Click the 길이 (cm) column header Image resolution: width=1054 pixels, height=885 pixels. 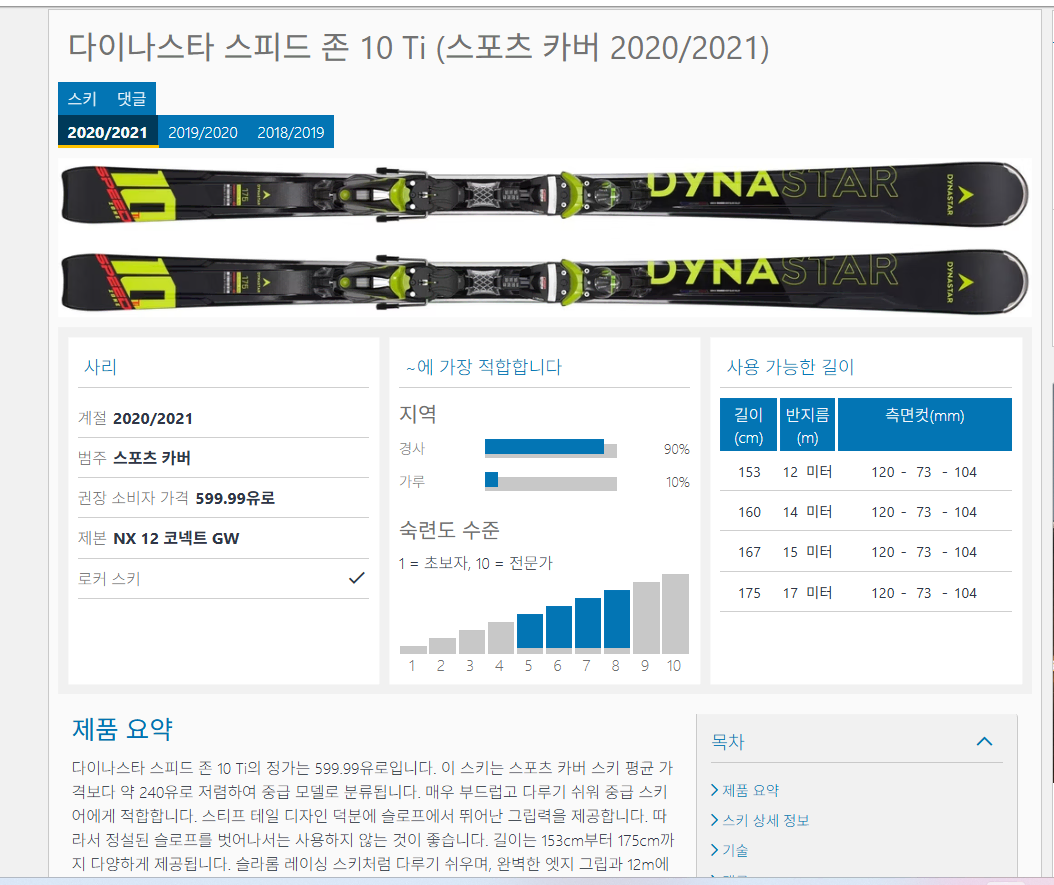748,425
